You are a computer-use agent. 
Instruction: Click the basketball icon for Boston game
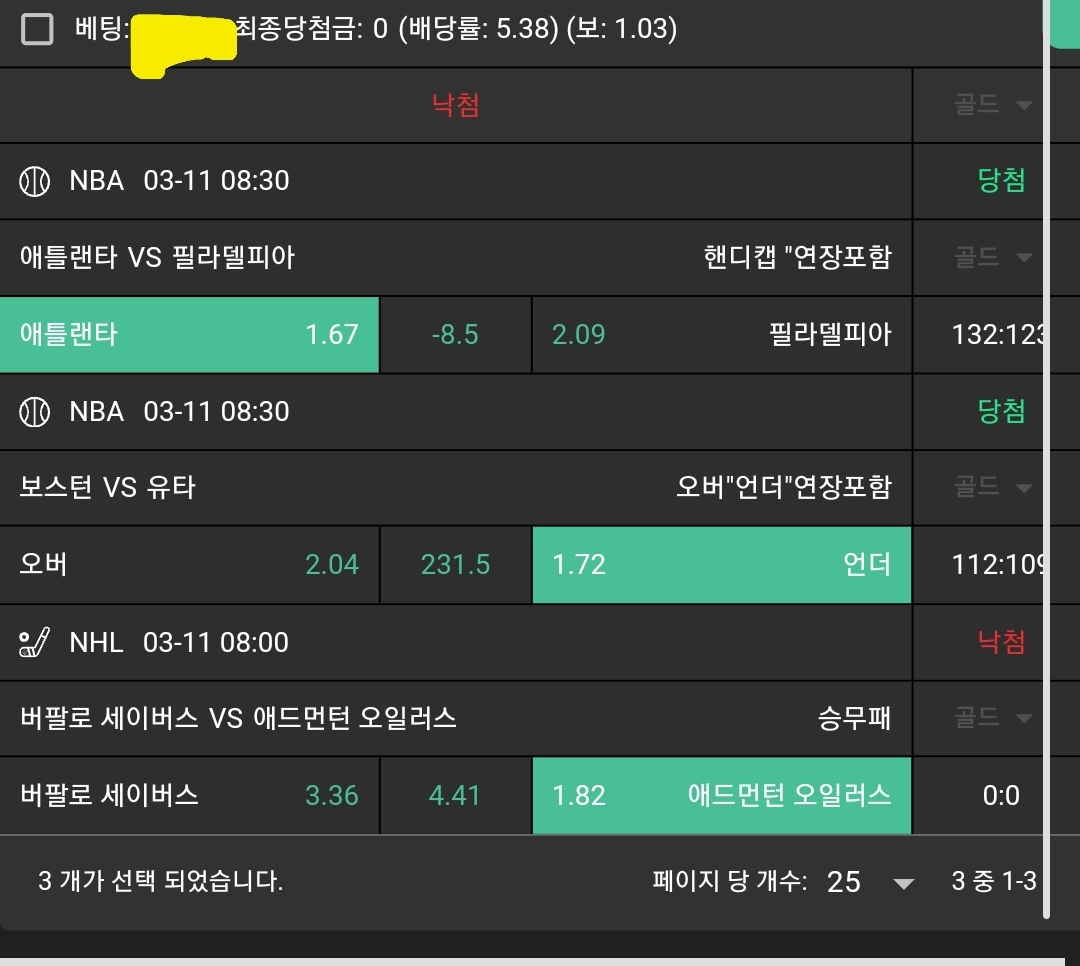35,412
